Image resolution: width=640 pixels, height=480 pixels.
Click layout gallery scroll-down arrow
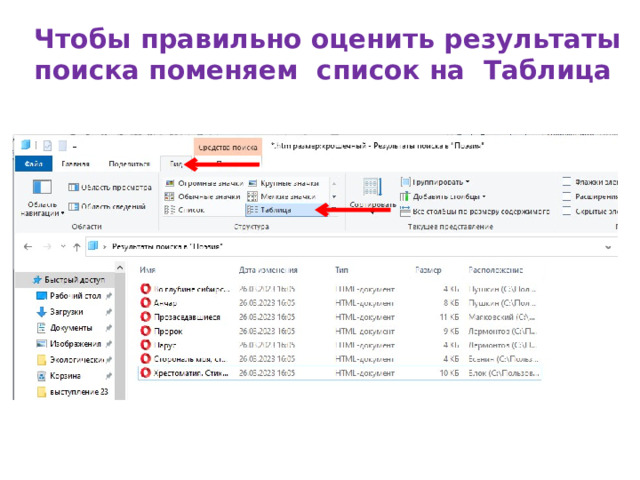pyautogui.click(x=334, y=197)
